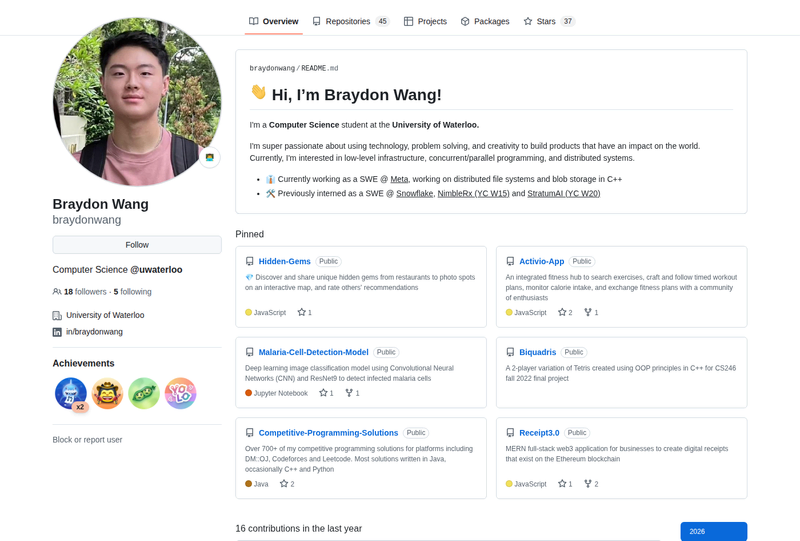Click the '16 contributions in the last year' heading
Screen dimensions: 800x541
coord(298,529)
